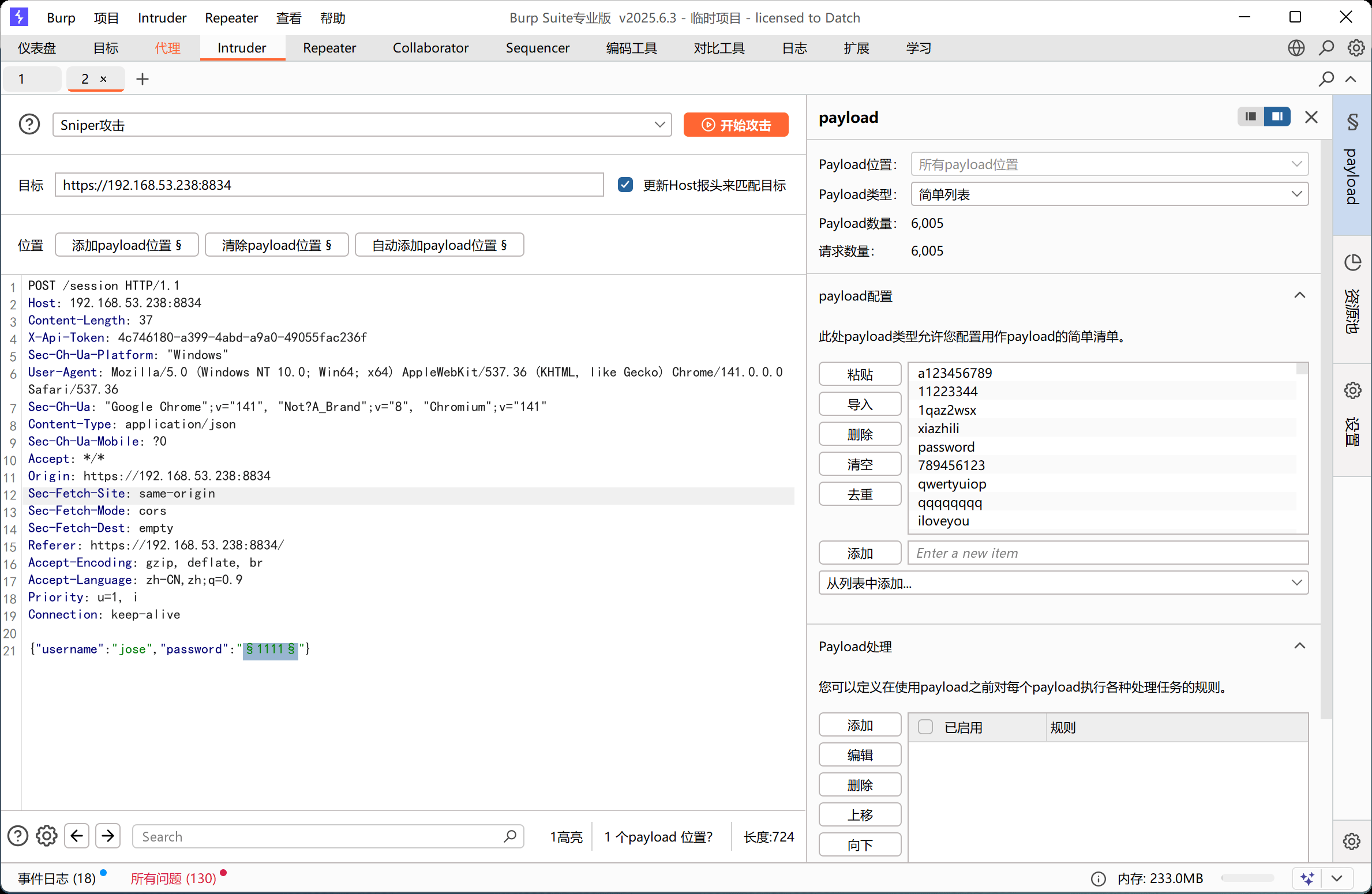Open the payload sidebar panel icon

[x=1352, y=122]
